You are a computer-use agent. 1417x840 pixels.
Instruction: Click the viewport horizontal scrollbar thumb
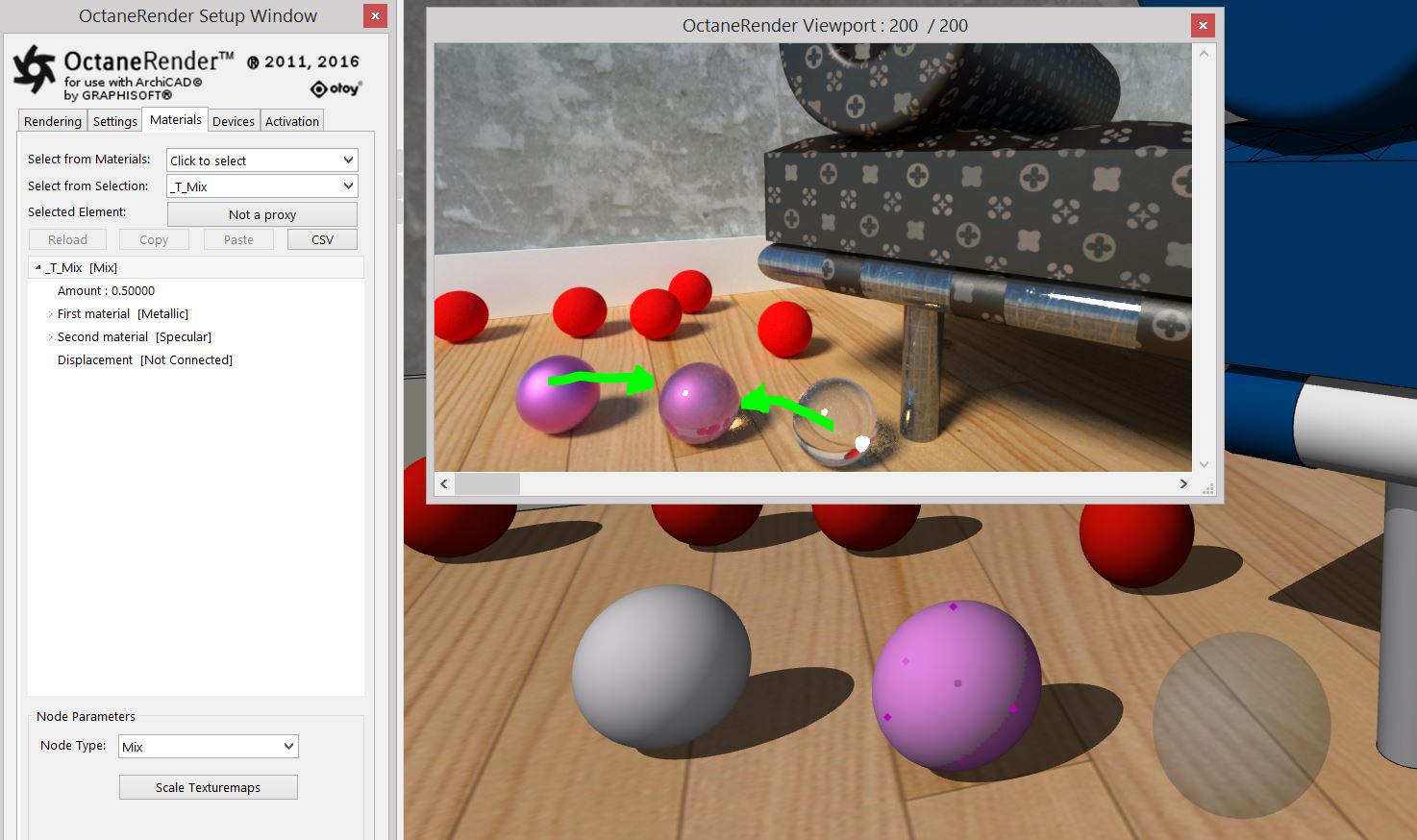tap(487, 484)
